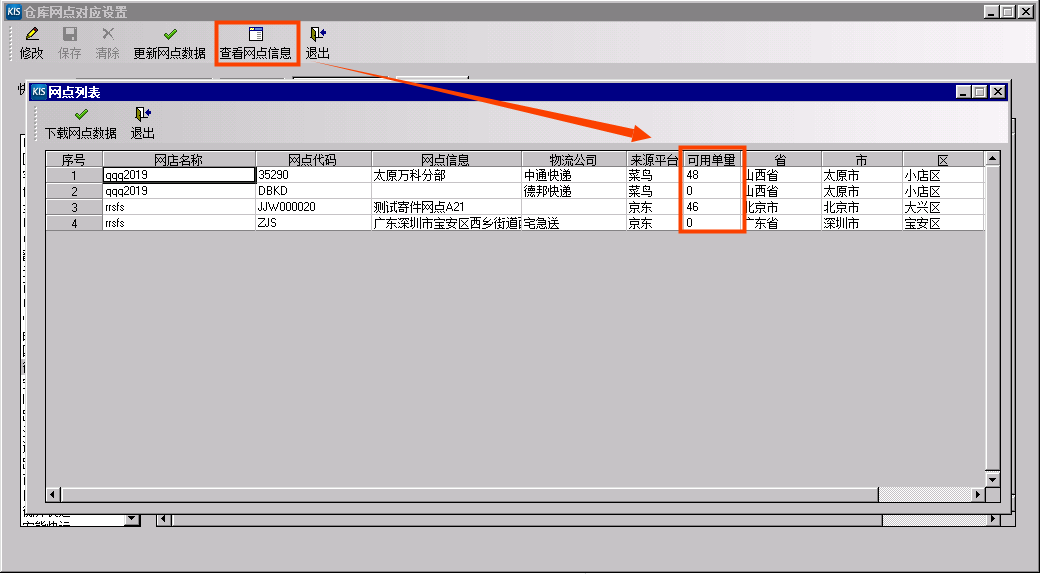Select the 网店名称 column header
This screenshot has width=1040, height=574.
pyautogui.click(x=179, y=160)
